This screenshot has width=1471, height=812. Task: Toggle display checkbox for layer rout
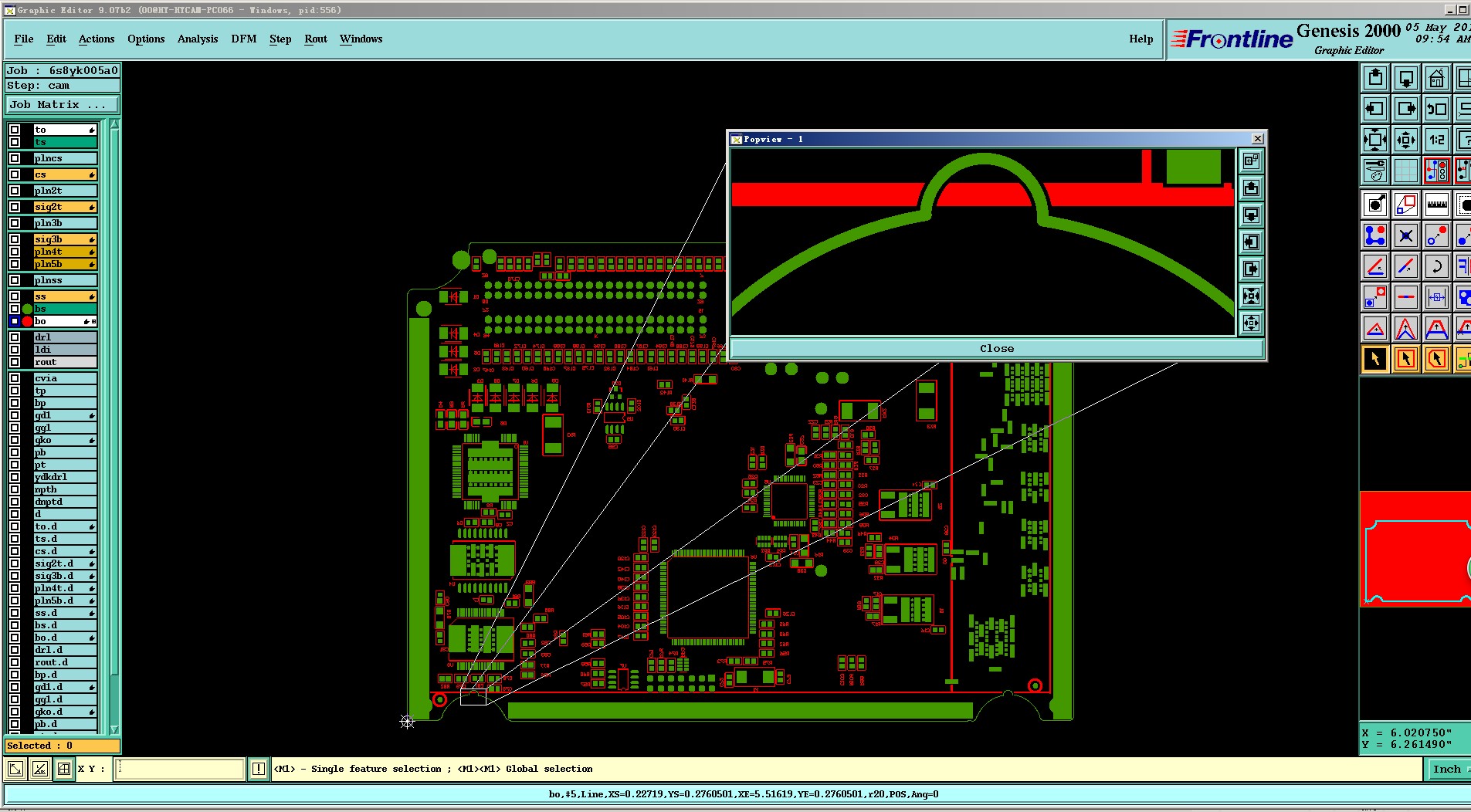click(x=15, y=362)
